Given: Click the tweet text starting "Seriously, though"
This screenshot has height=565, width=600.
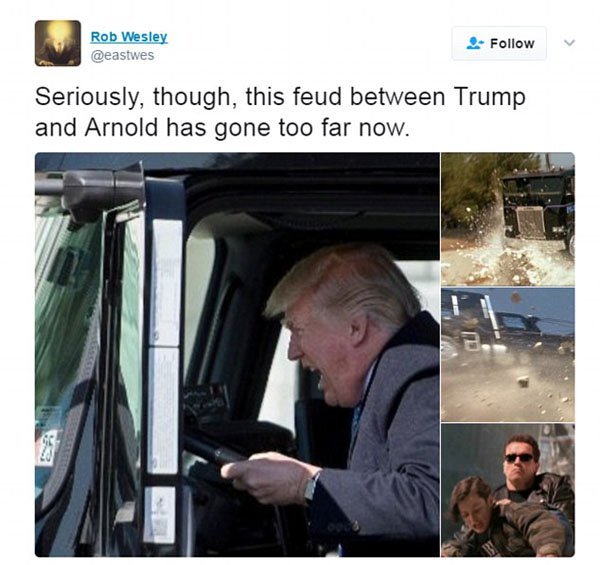Looking at the screenshot, I should pos(280,112).
